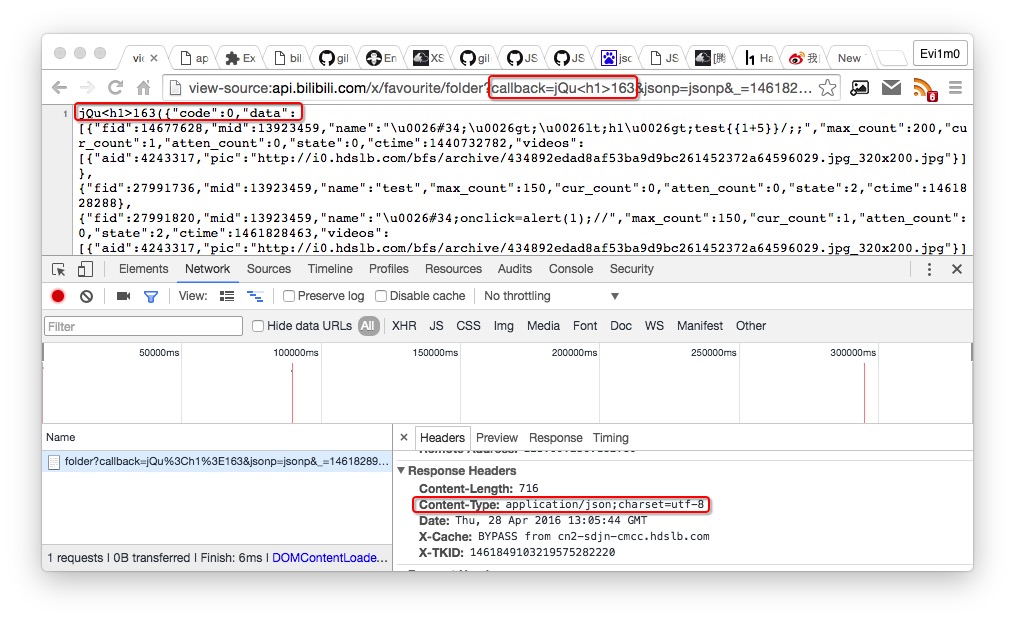
Task: Open the Console tab
Action: (x=571, y=269)
